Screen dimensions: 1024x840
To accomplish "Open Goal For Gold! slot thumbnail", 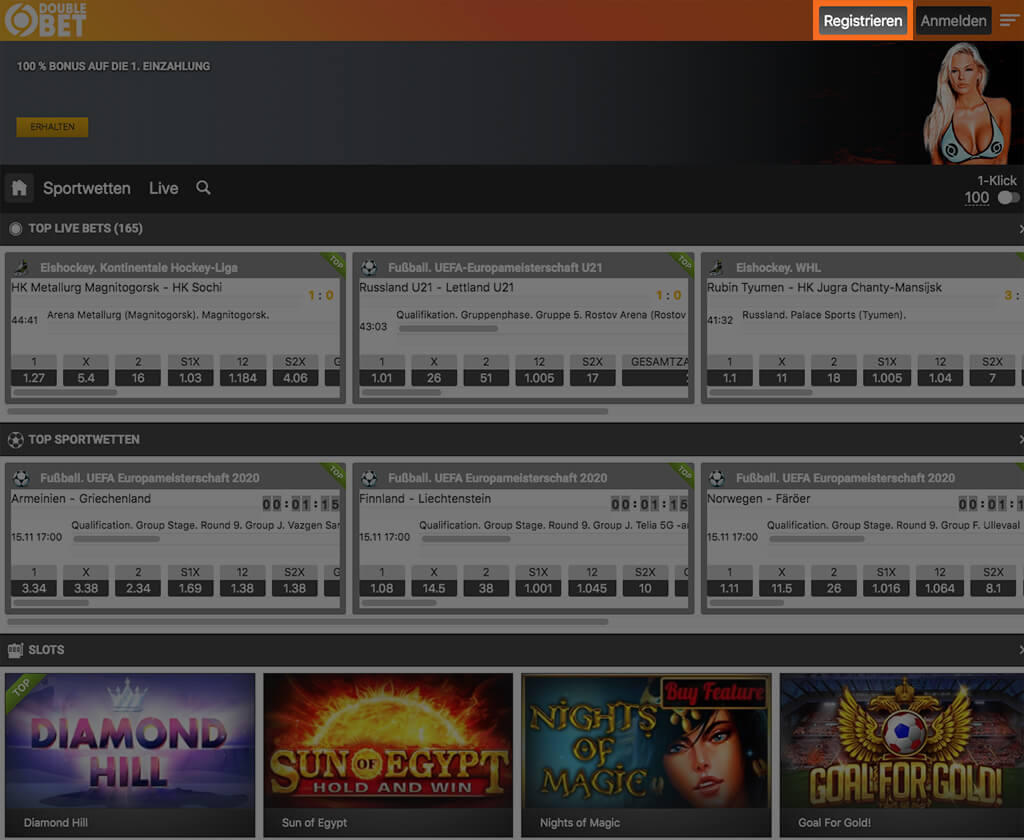I will tap(902, 755).
